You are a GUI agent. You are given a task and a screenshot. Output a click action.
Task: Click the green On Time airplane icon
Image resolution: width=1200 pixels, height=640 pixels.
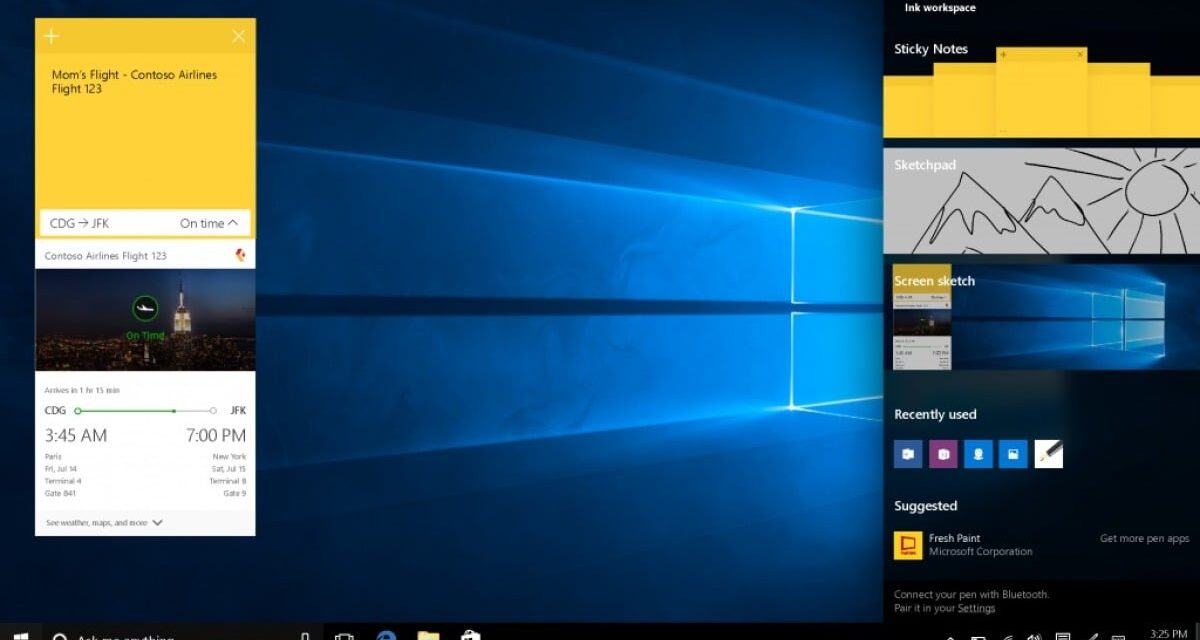pos(146,308)
